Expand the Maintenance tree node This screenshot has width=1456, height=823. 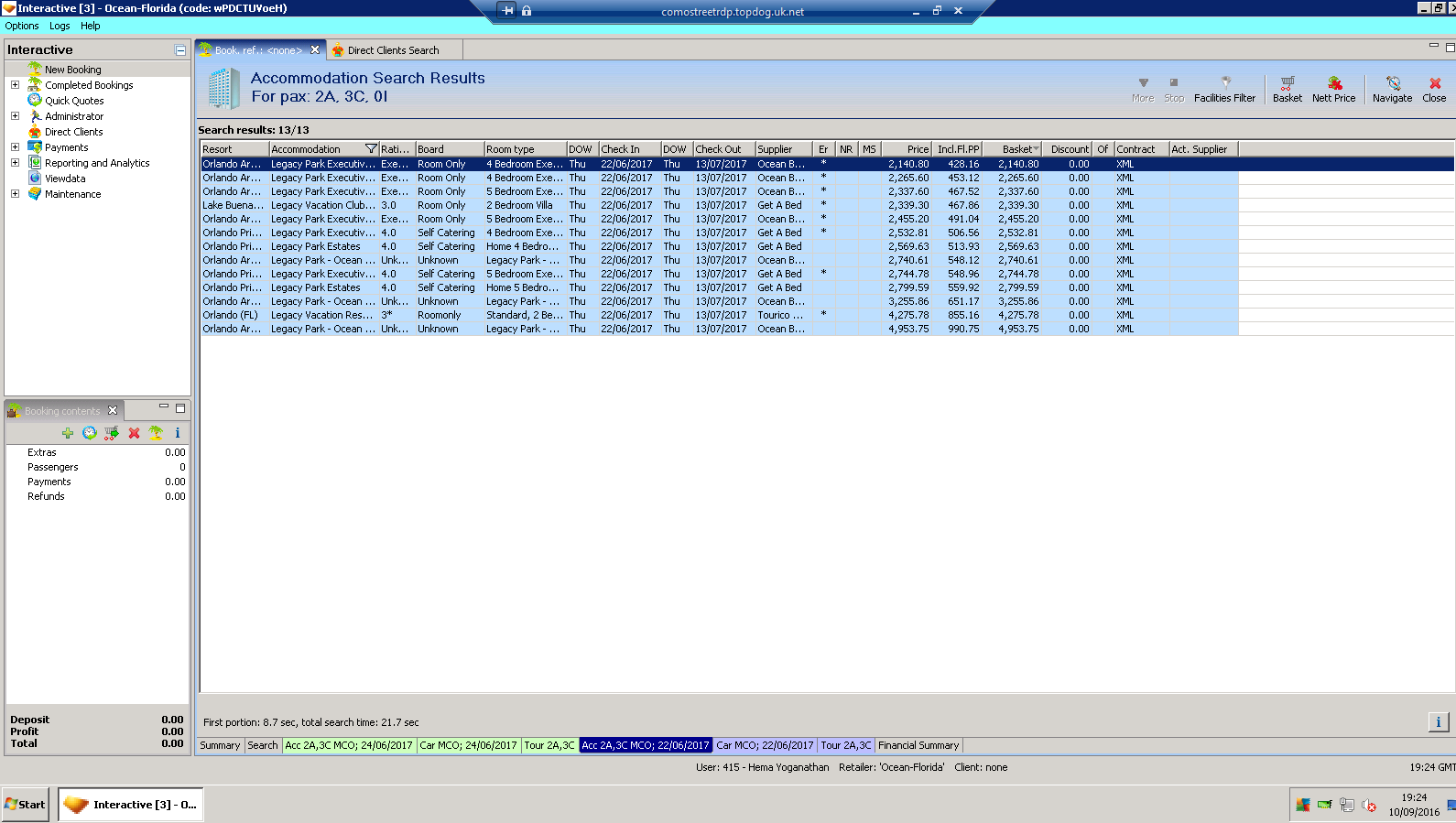point(15,194)
